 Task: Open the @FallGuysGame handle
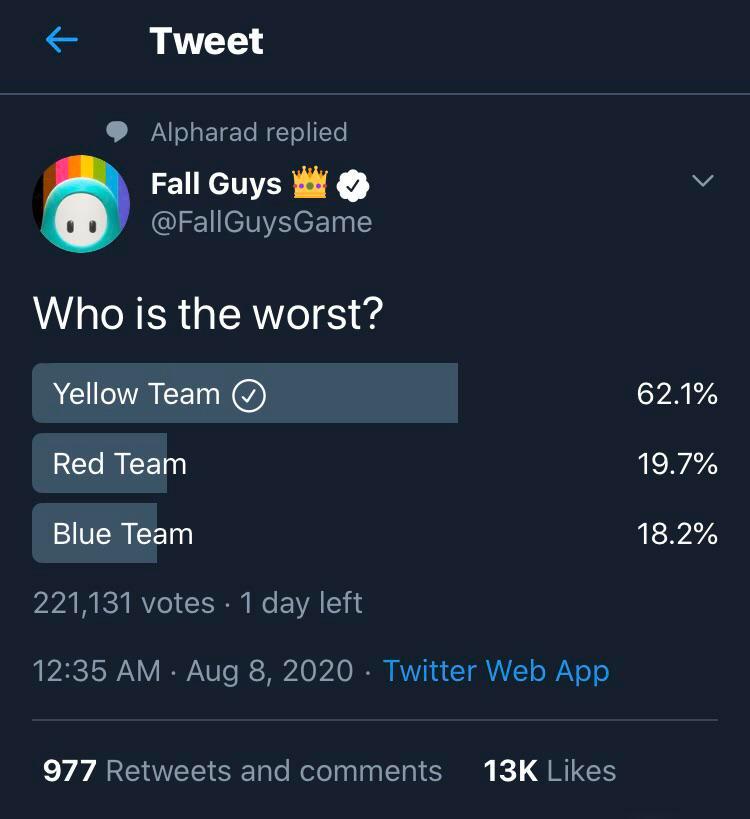pos(261,222)
